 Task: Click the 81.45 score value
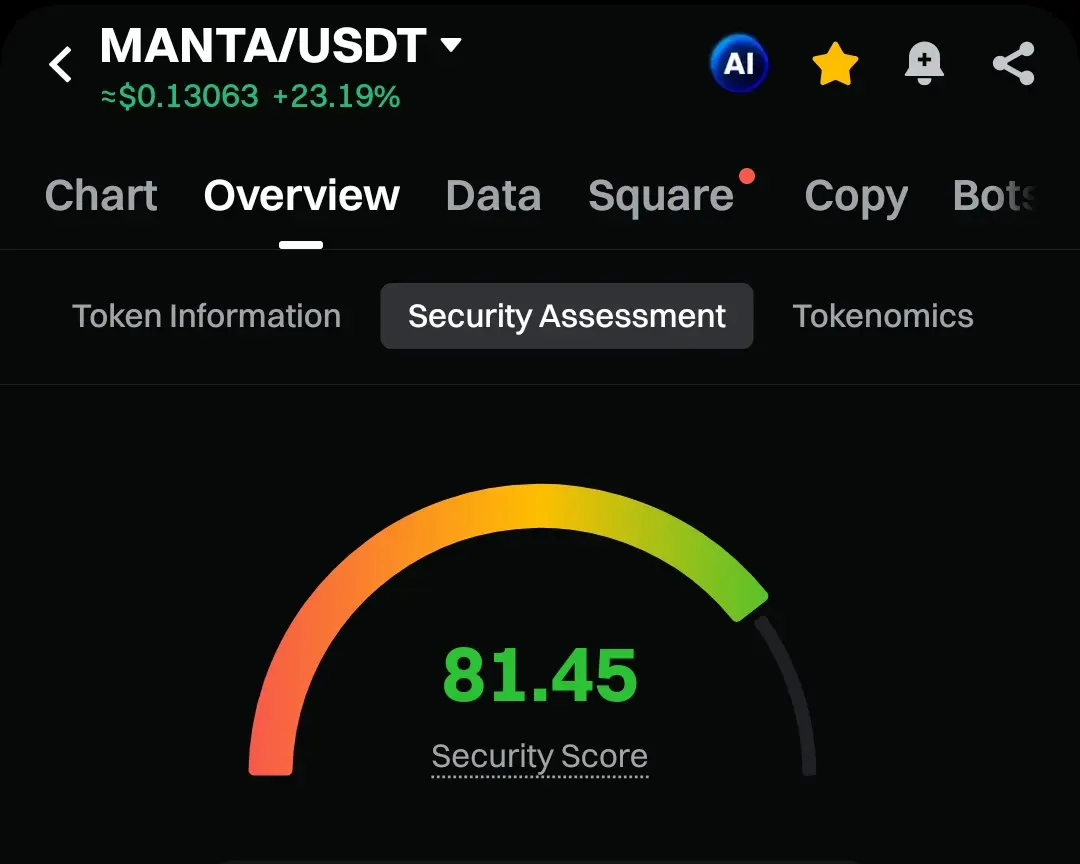pyautogui.click(x=540, y=675)
